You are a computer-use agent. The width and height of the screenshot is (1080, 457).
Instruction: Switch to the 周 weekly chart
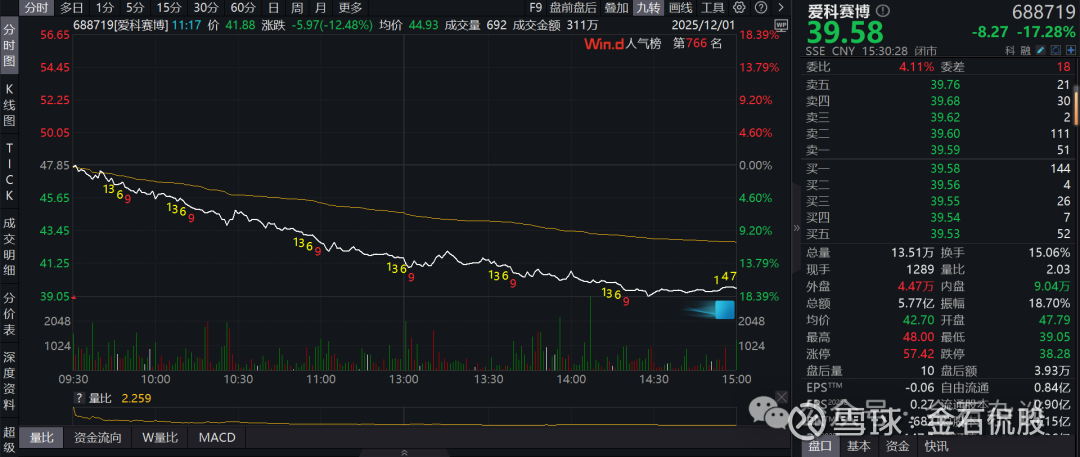click(297, 8)
